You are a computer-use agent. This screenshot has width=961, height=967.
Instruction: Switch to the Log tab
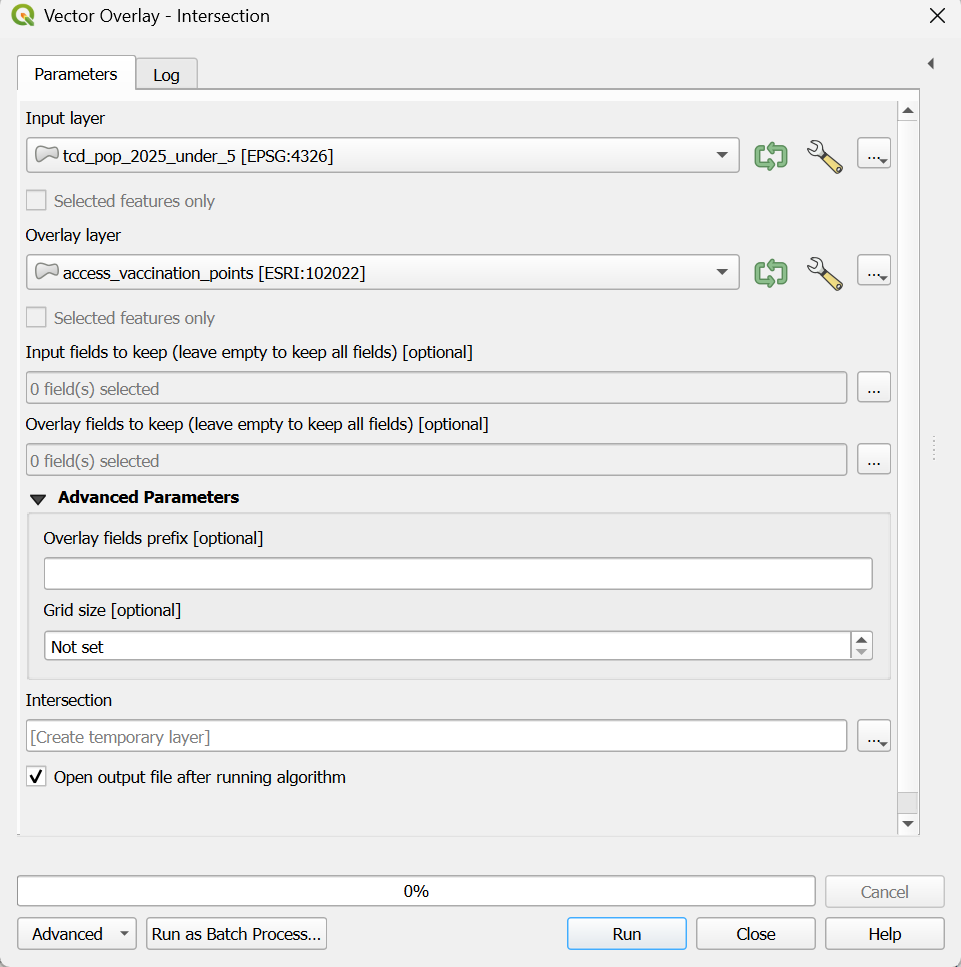pyautogui.click(x=166, y=75)
